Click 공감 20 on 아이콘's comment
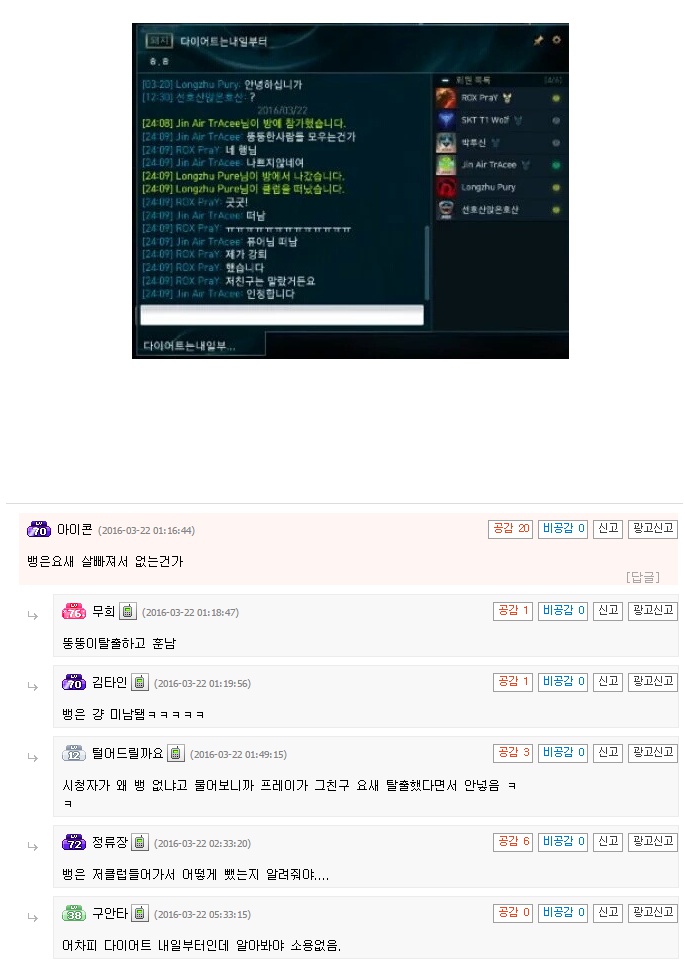Image resolution: width=685 pixels, height=980 pixels. pyautogui.click(x=511, y=529)
